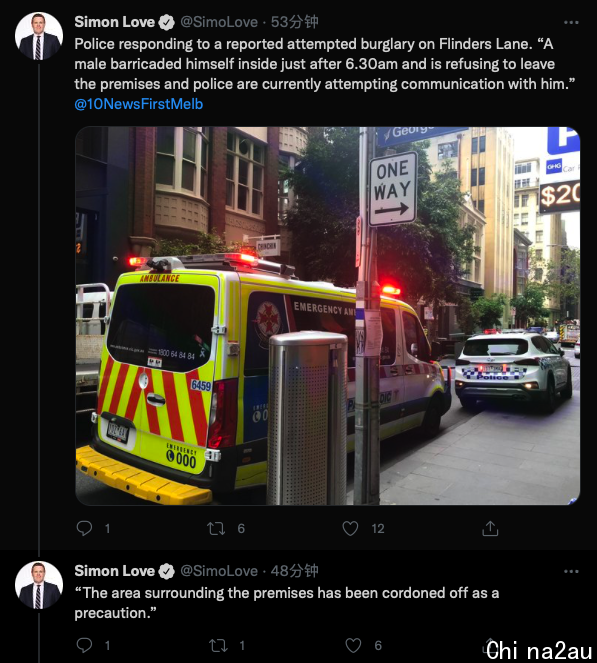Open the @10NewsFirstMelb mention link
597x663 pixels.
pyautogui.click(x=139, y=104)
